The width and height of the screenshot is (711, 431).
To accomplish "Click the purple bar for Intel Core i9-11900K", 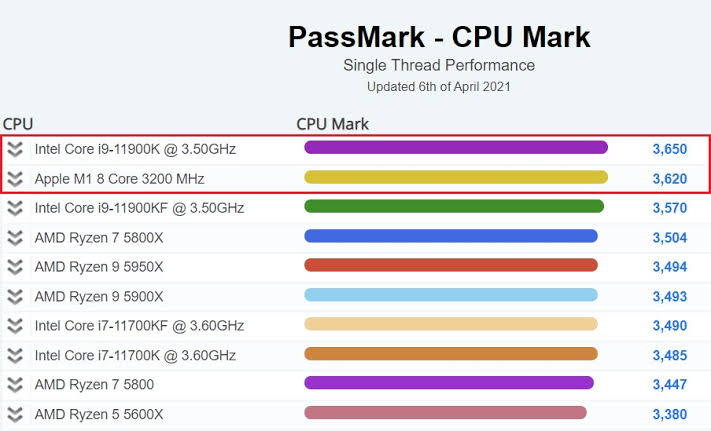I will click(x=456, y=148).
